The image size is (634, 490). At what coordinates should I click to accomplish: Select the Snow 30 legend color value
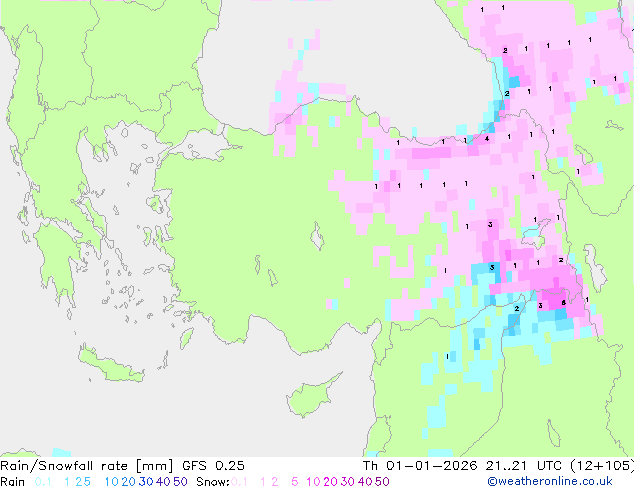point(348,482)
